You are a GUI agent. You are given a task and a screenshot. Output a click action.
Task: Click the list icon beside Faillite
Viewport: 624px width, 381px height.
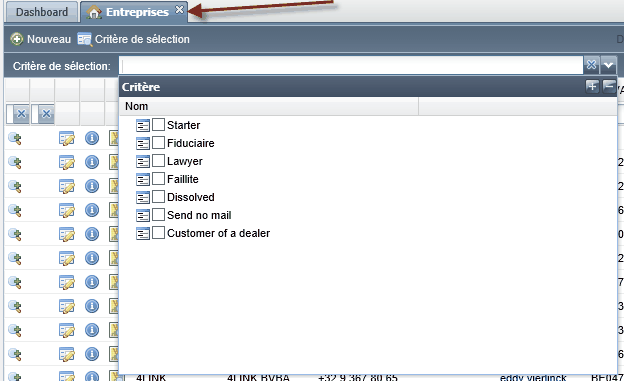pos(142,179)
